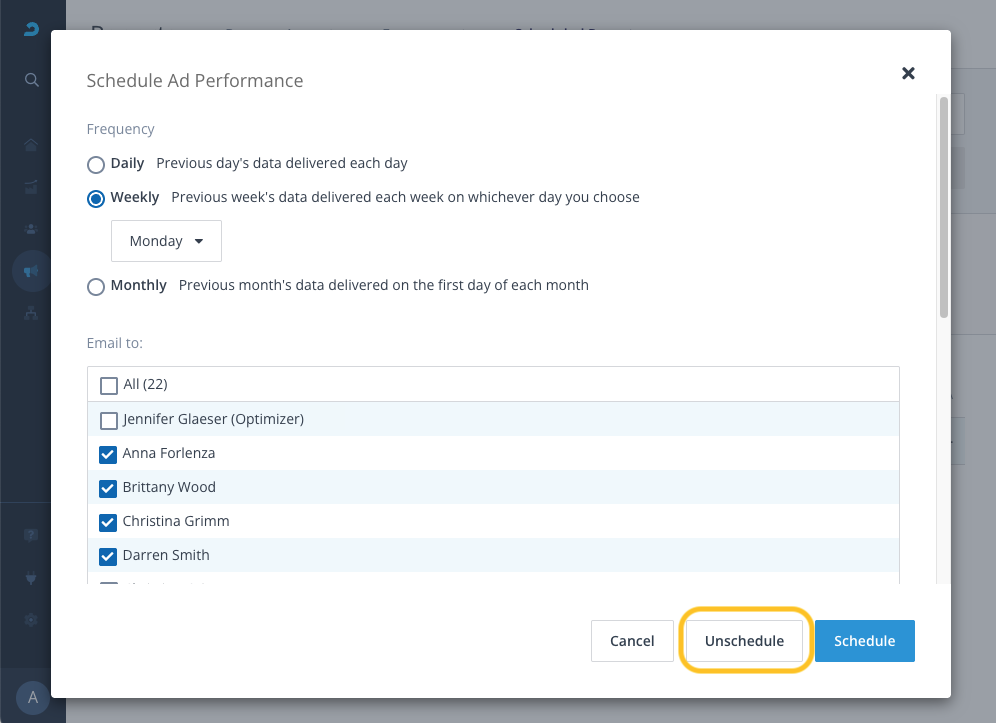The height and width of the screenshot is (723, 996).
Task: Uncheck Brittany Wood recipient
Action: pos(108,488)
